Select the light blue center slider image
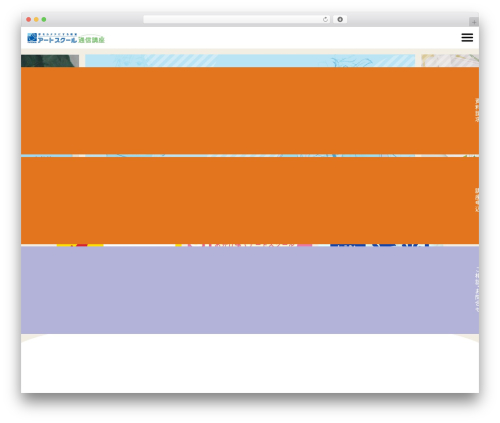The width and height of the screenshot is (500, 423). coord(250,61)
